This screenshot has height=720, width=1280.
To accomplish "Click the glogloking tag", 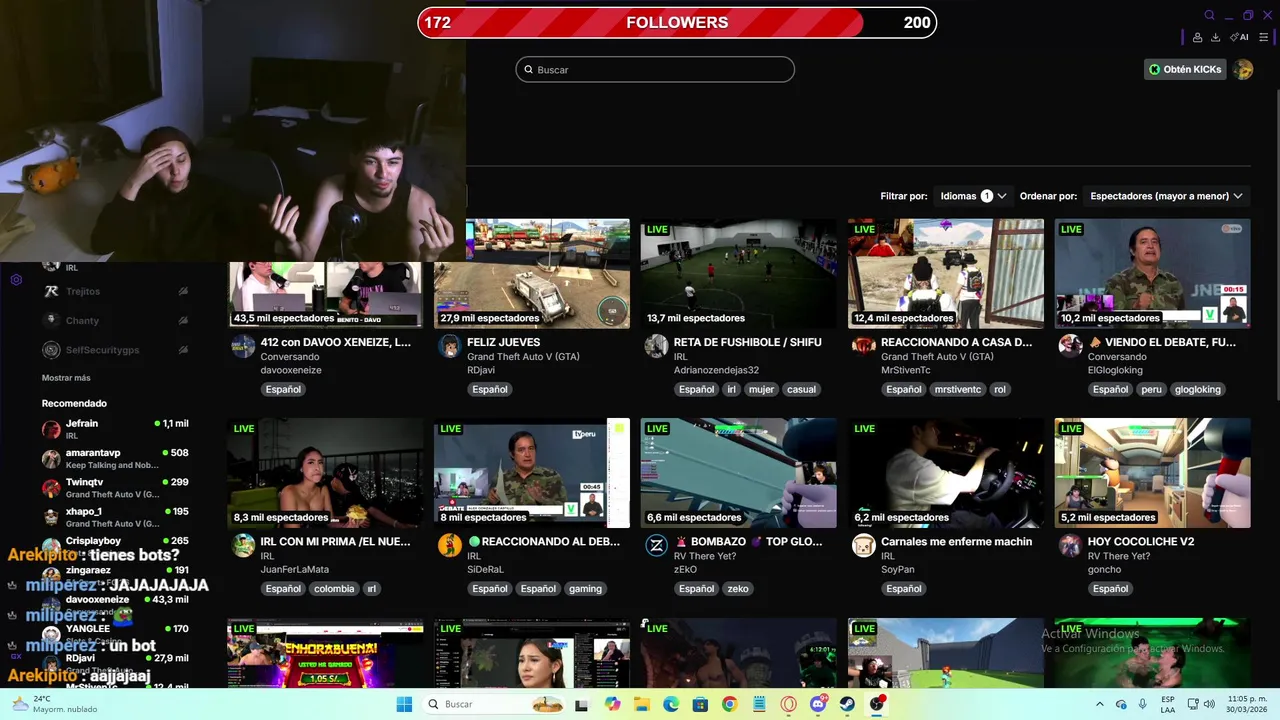I will pyautogui.click(x=1198, y=389).
